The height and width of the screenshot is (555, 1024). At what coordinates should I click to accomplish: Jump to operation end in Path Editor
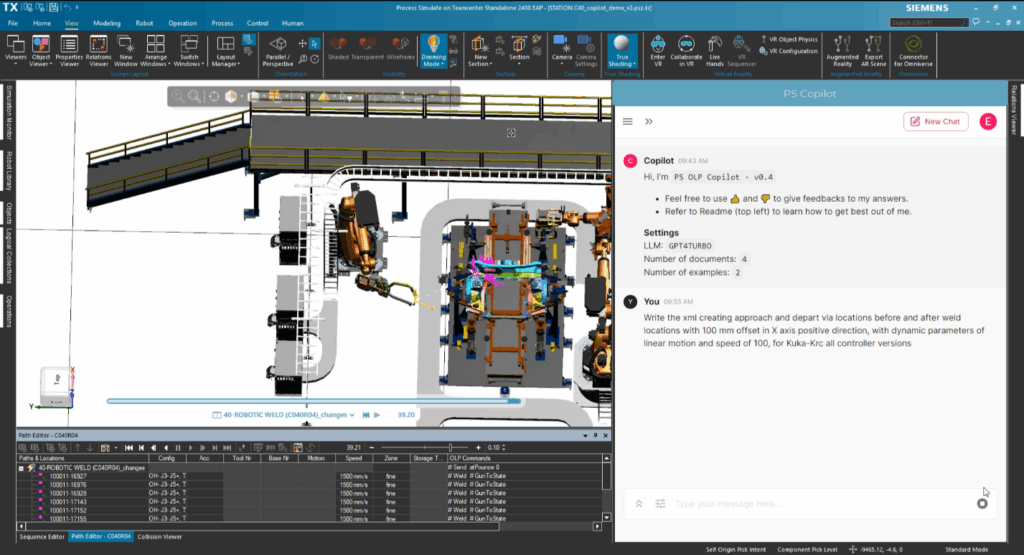click(x=227, y=448)
